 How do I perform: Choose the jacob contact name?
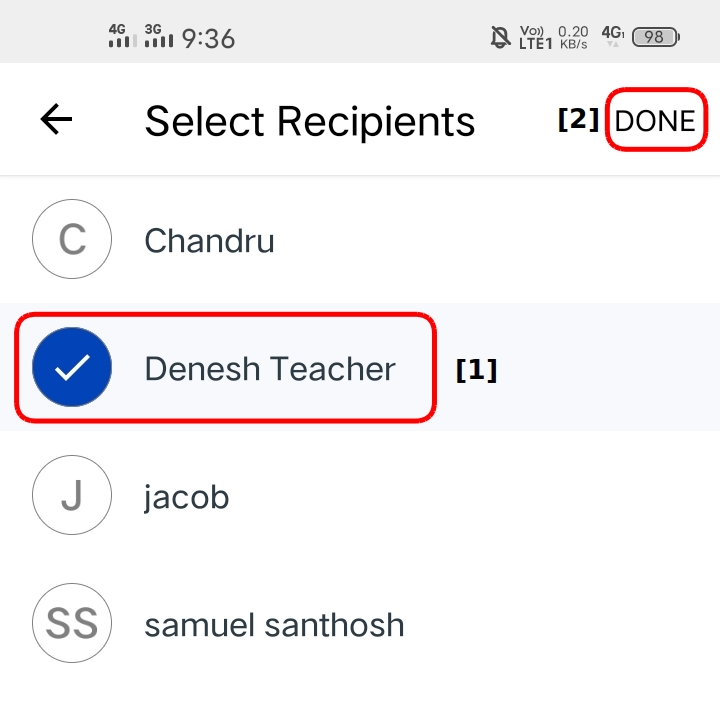click(187, 497)
